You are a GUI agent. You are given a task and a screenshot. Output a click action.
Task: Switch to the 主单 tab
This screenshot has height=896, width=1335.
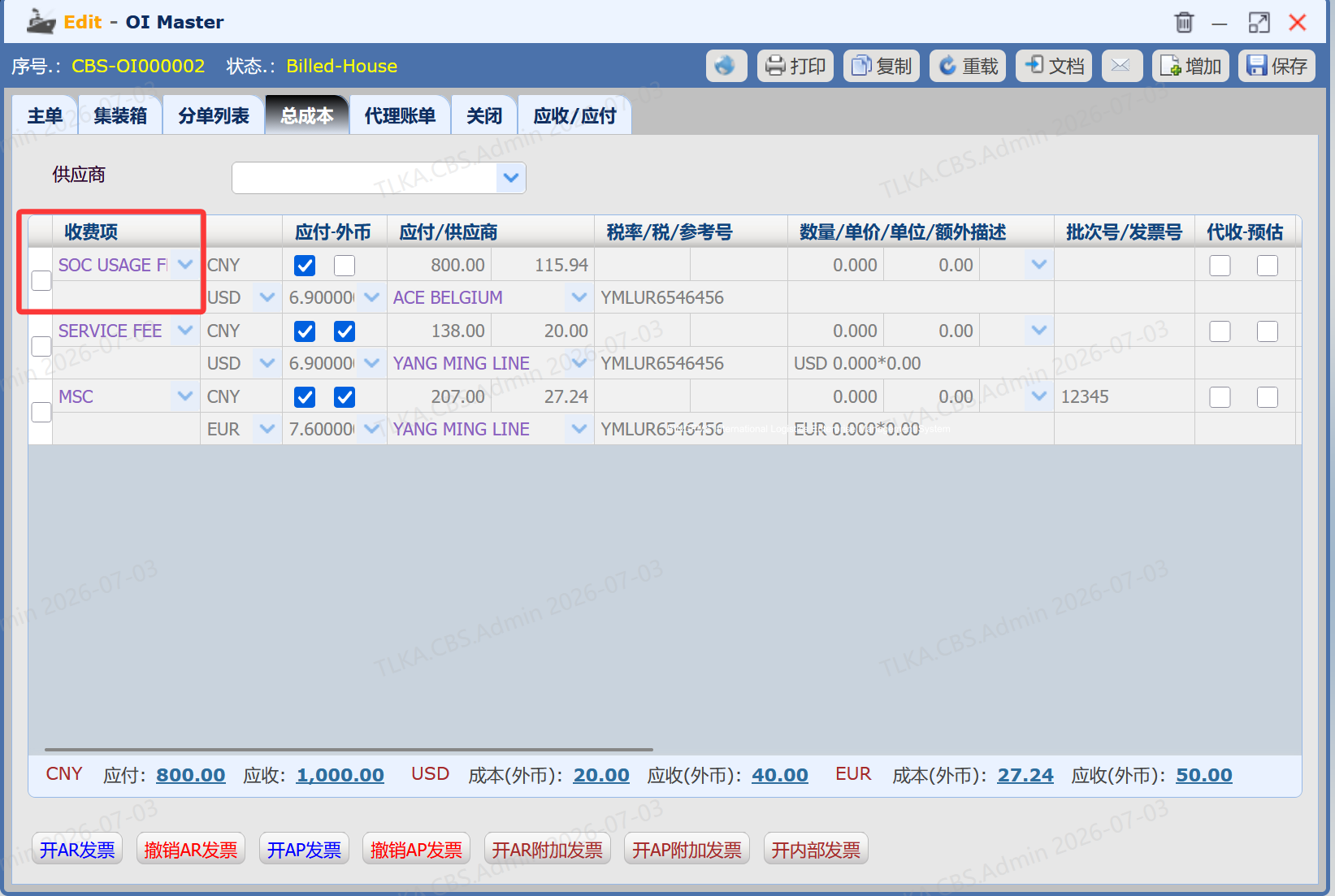[45, 115]
